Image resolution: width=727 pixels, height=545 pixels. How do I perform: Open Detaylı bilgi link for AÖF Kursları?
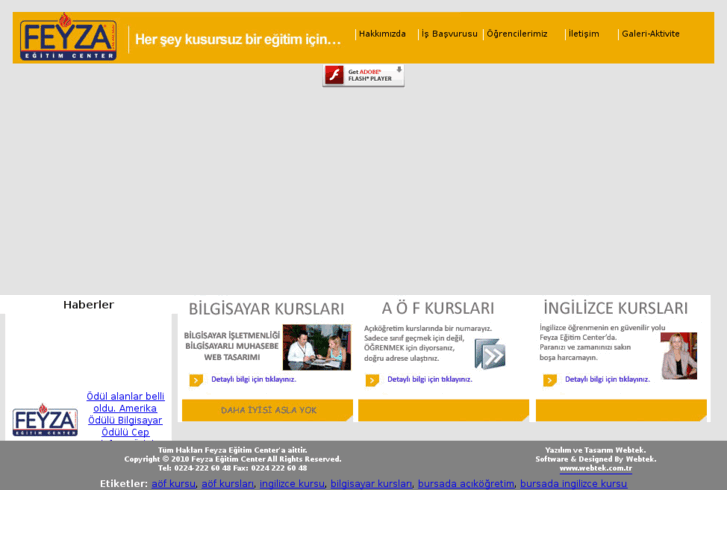[x=430, y=379]
